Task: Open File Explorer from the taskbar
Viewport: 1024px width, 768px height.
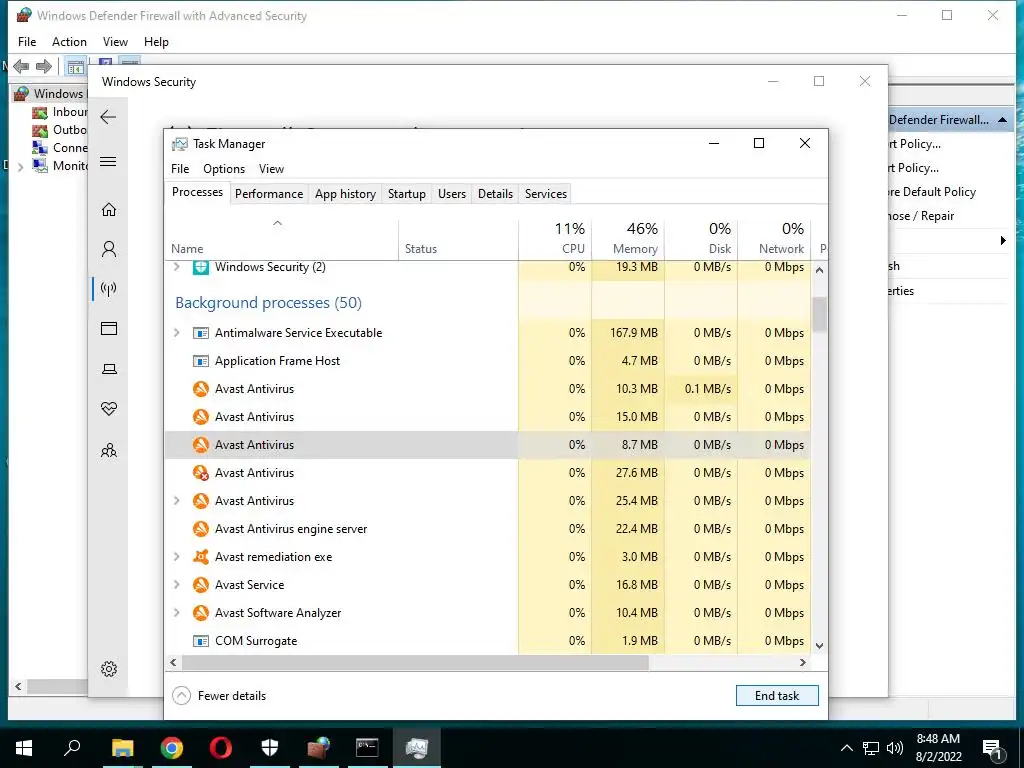Action: click(x=122, y=748)
